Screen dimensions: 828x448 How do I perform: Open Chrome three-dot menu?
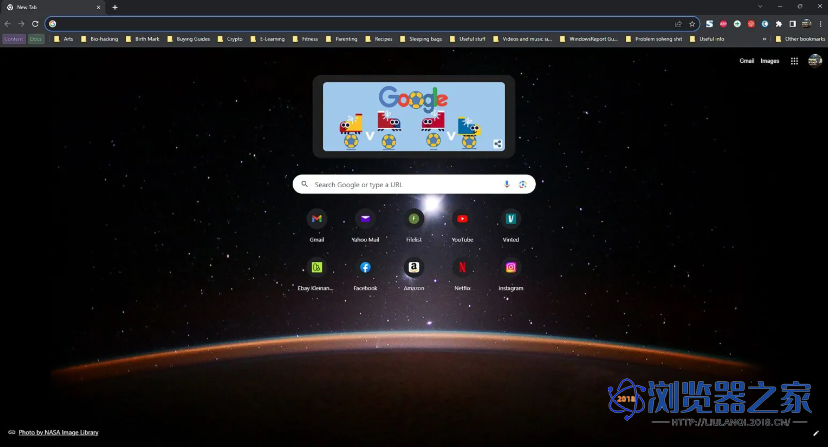(820, 24)
